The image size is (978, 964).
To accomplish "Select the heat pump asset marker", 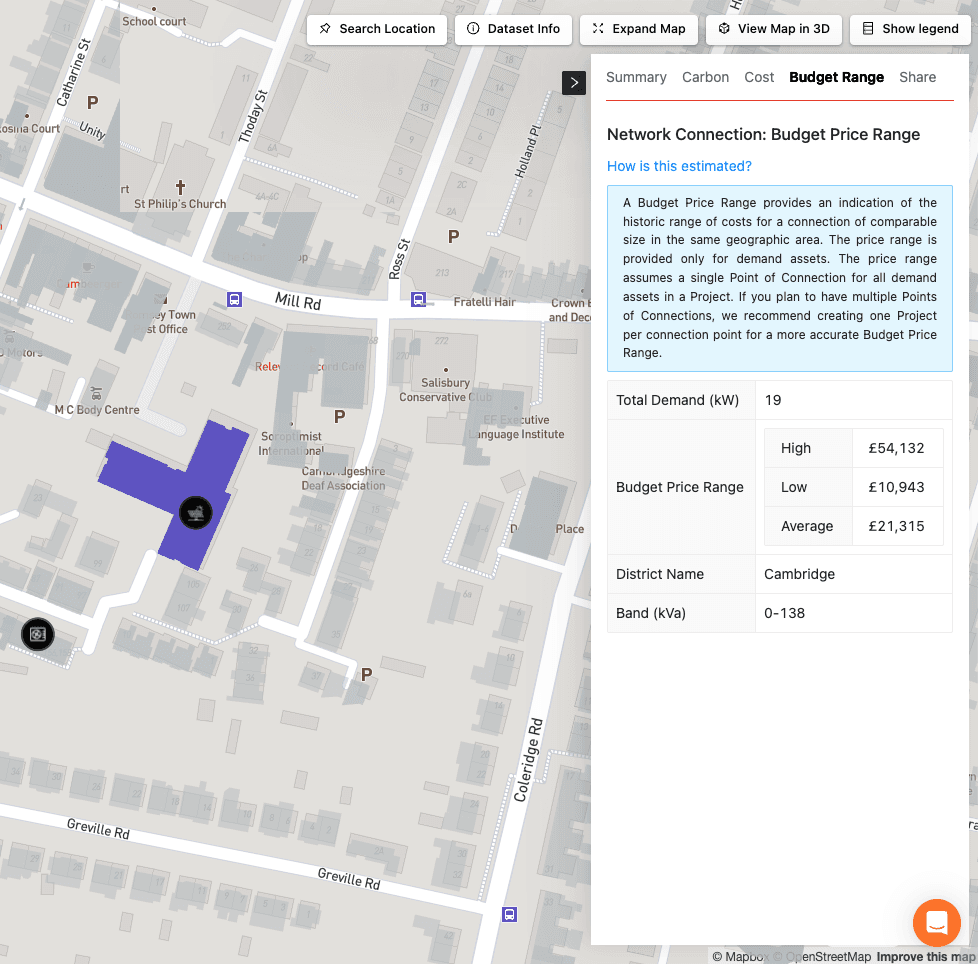I will 37,634.
